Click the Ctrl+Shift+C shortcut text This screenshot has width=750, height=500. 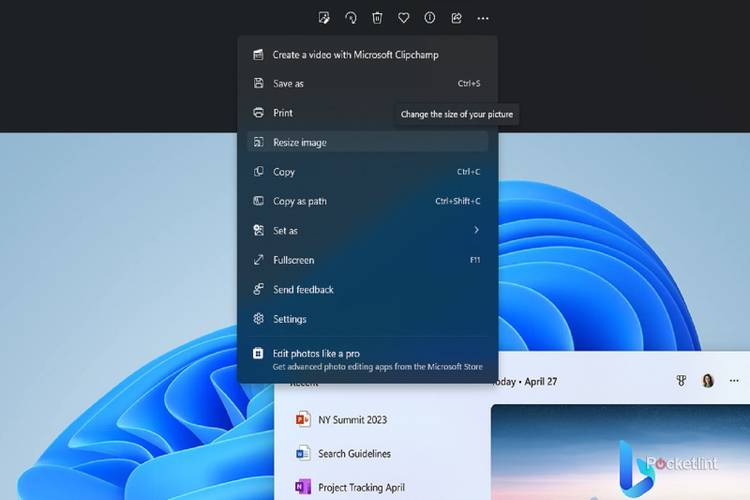pyautogui.click(x=458, y=201)
